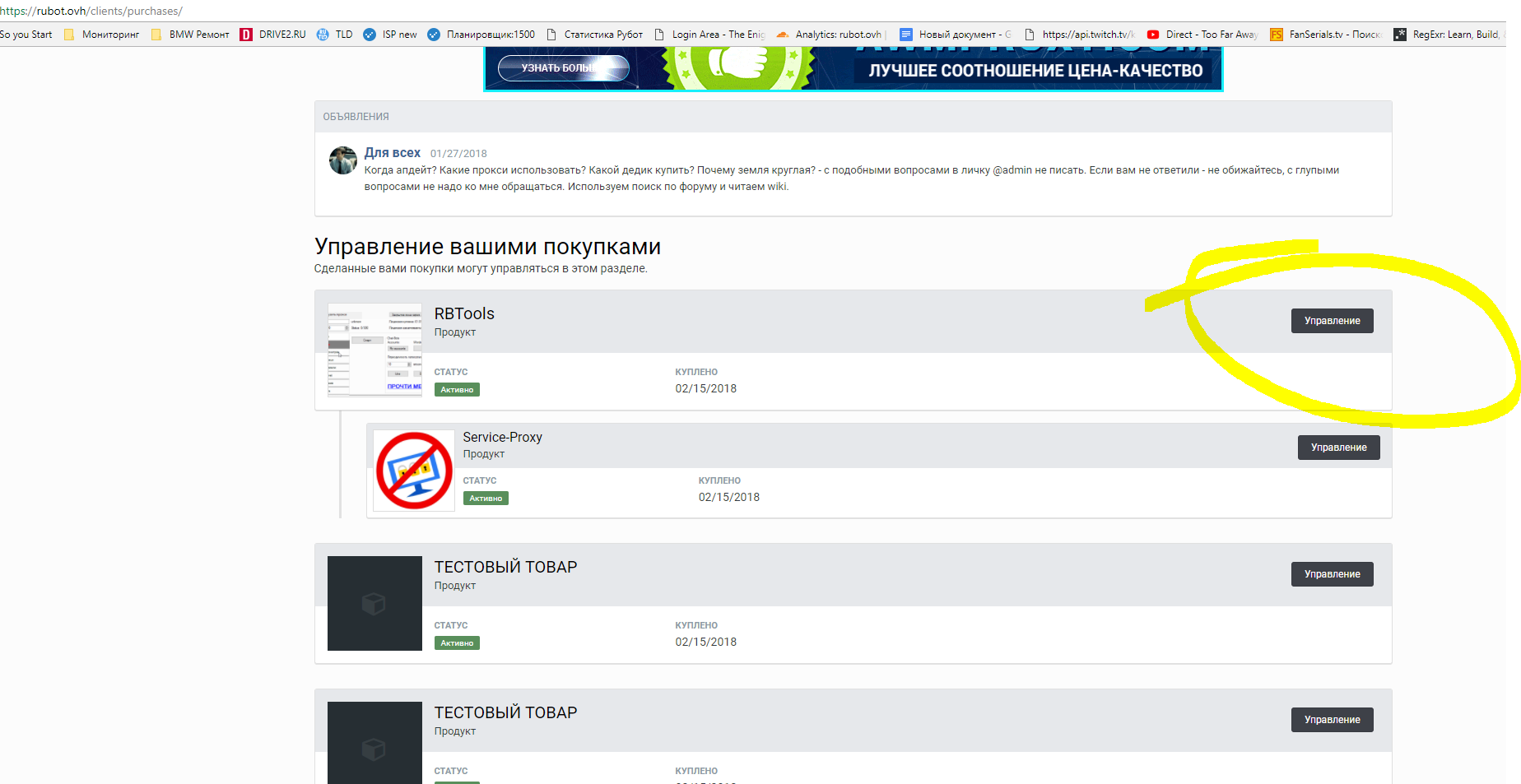Click the RBTools product screenshot thumbnail
This screenshot has height=784, width=1521.
374,350
